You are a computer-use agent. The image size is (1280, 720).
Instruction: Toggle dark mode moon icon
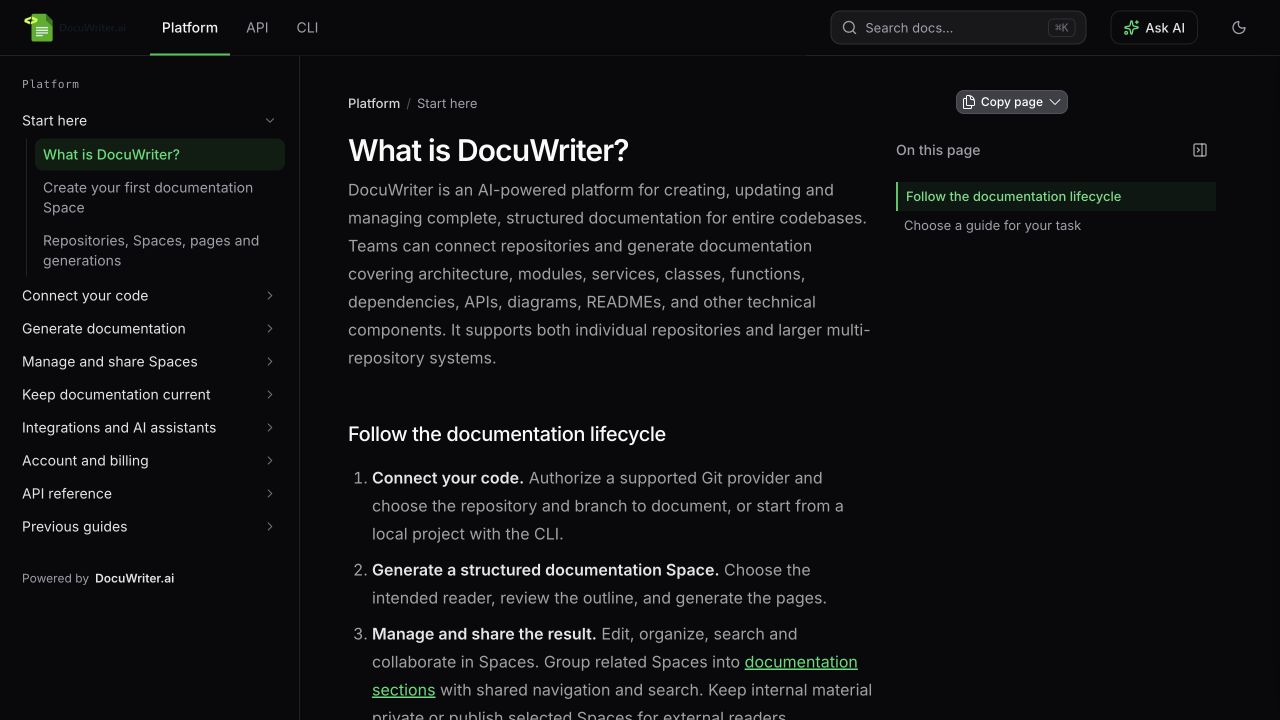click(1239, 28)
